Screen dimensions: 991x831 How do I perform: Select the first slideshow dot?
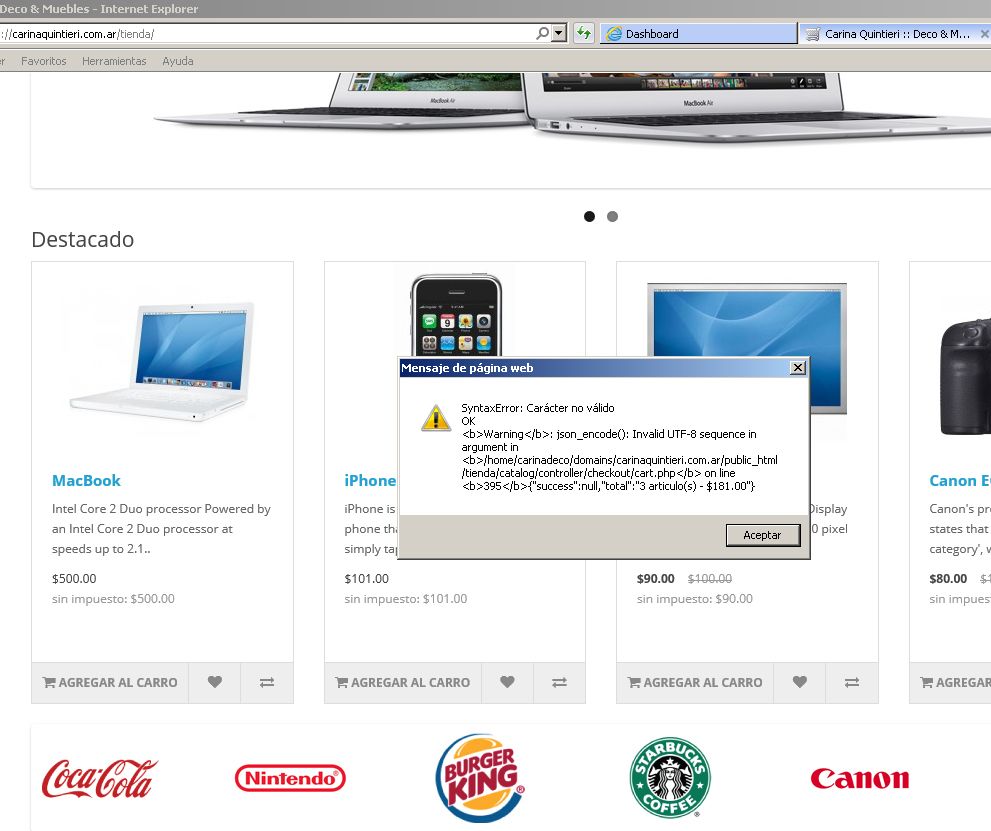pyautogui.click(x=590, y=217)
